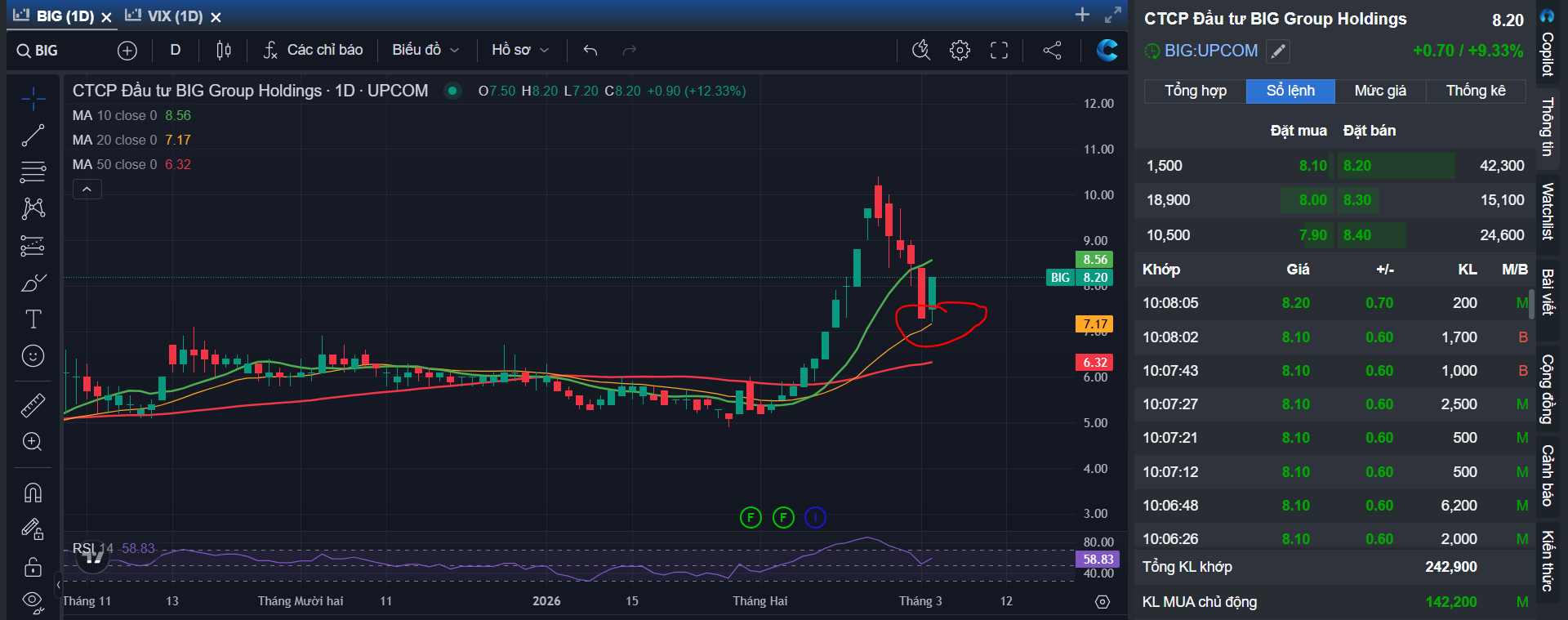Add symbol to compare with plus icon

point(127,51)
